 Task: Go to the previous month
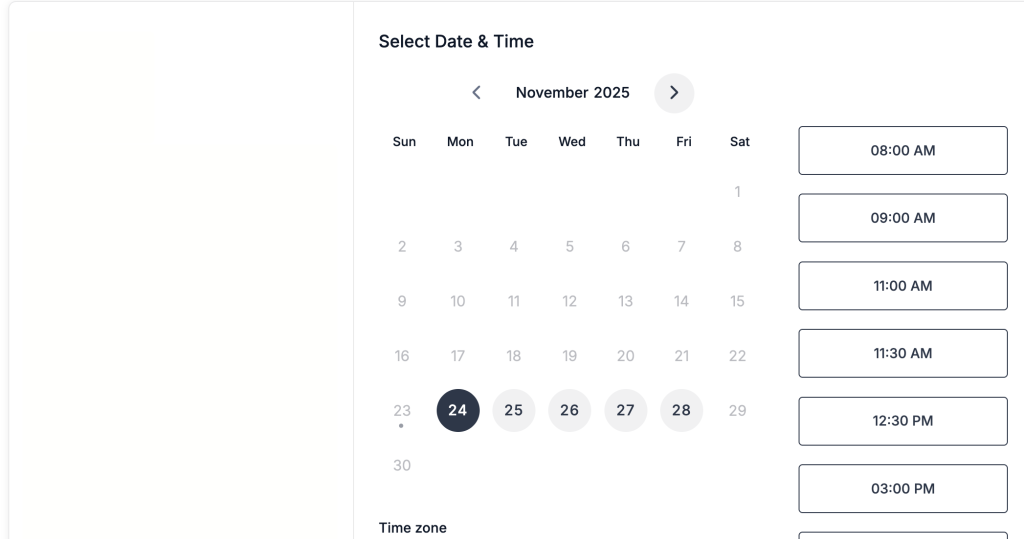(476, 93)
